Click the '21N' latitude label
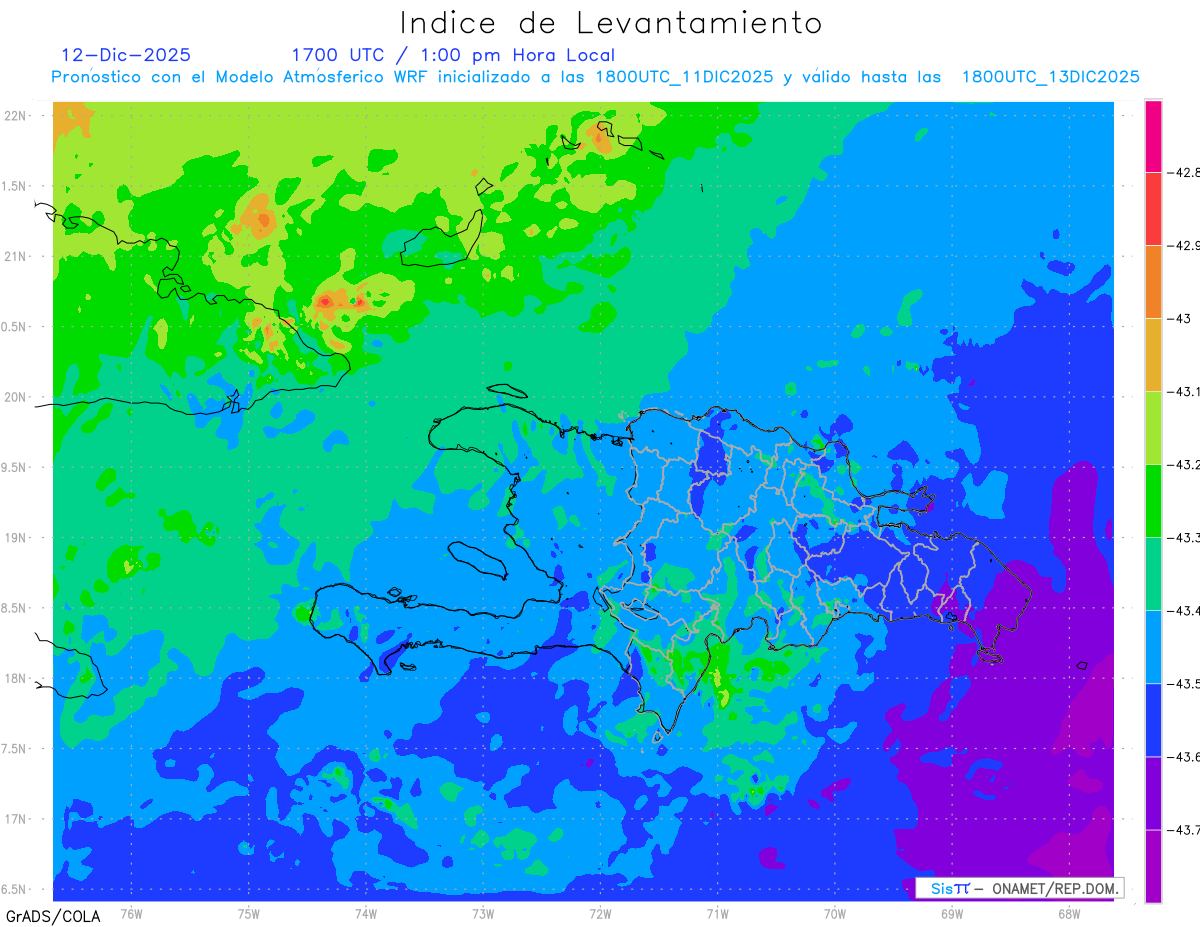 pyautogui.click(x=17, y=256)
